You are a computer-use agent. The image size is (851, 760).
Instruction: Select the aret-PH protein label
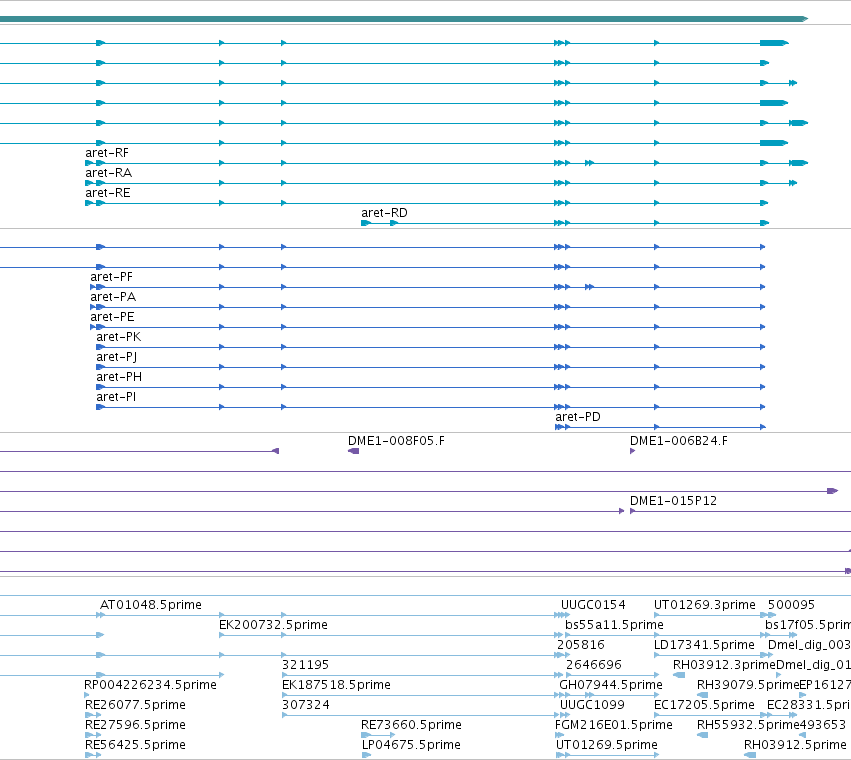(x=119, y=377)
